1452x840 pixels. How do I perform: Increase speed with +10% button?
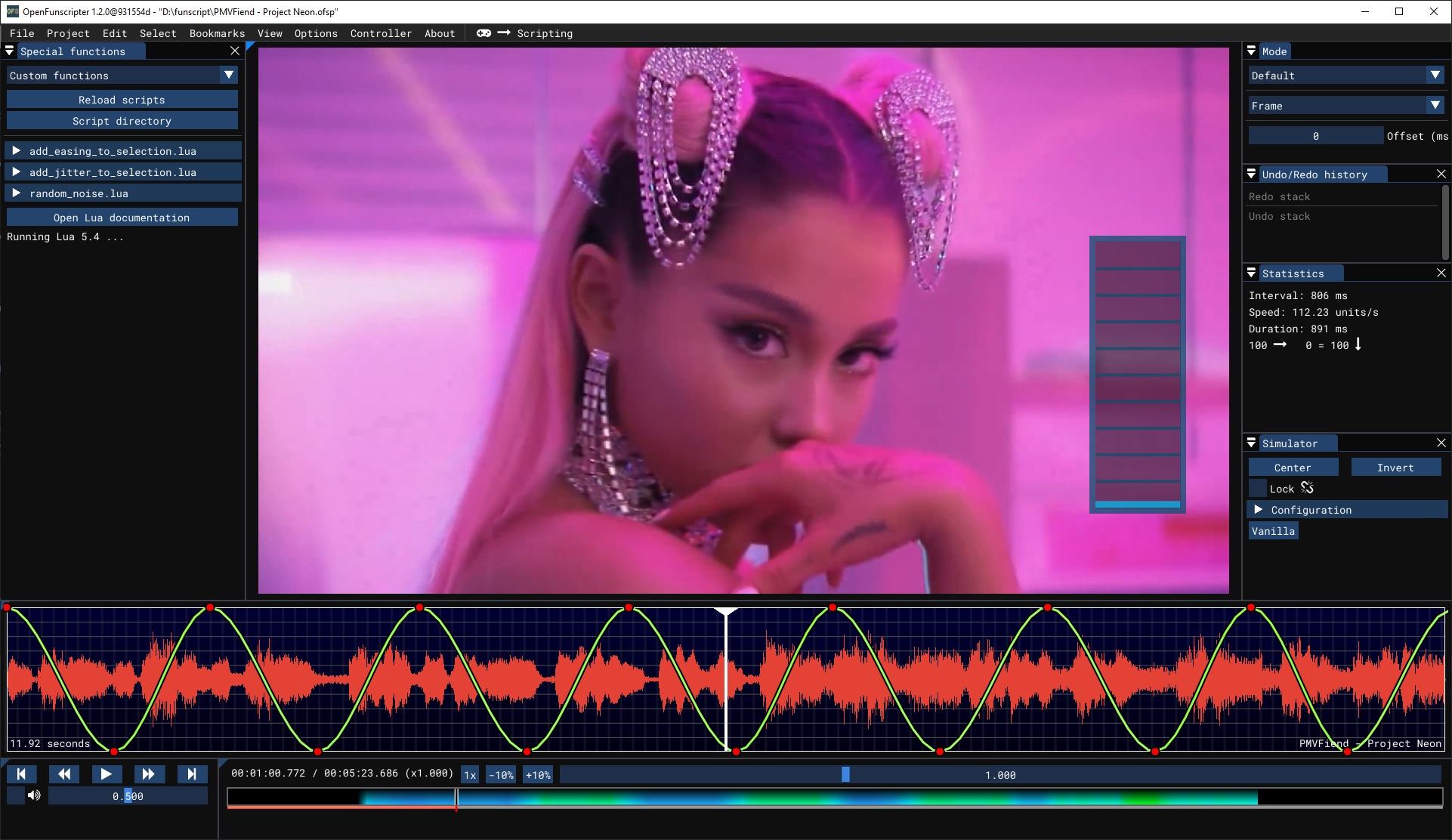[538, 775]
